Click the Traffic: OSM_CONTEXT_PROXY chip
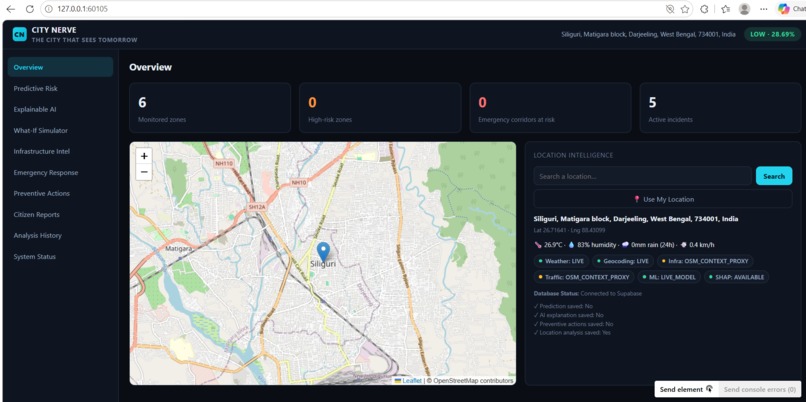The image size is (806, 402). pos(583,277)
